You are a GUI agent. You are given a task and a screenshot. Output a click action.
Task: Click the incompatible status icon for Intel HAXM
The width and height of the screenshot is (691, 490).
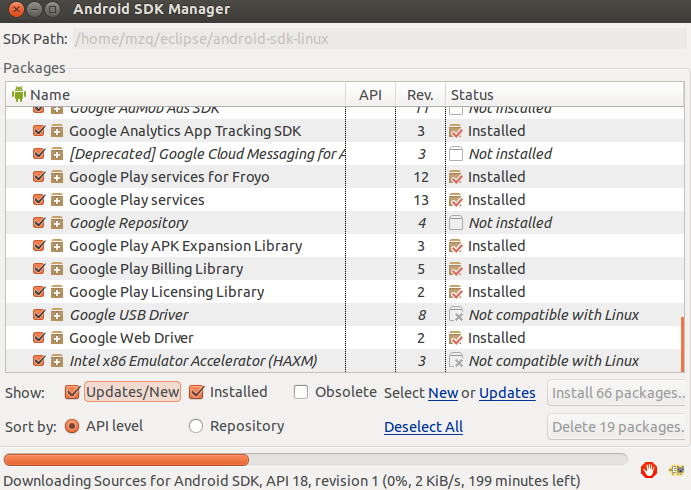(x=456, y=361)
